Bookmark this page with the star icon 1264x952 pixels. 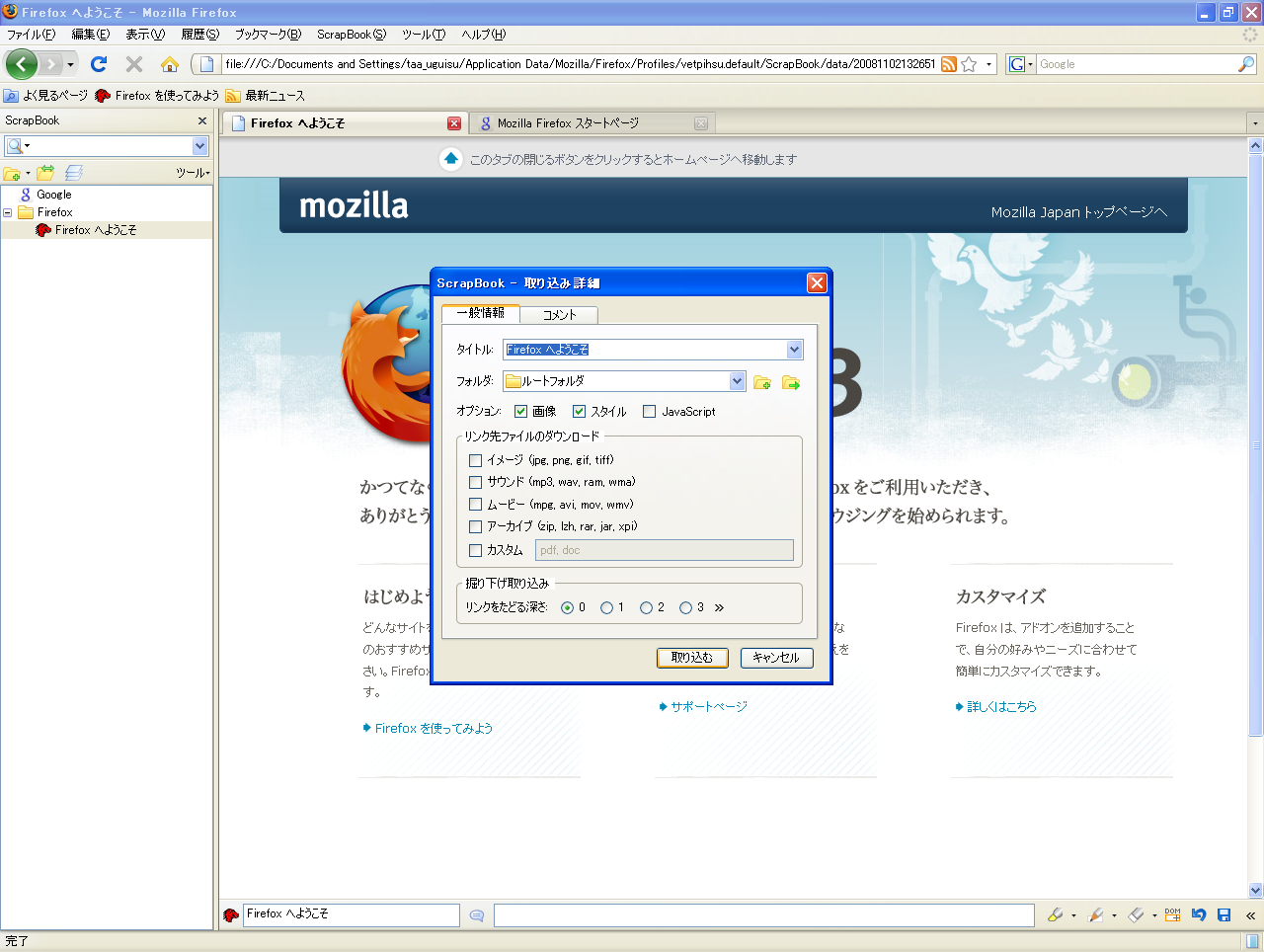point(969,64)
